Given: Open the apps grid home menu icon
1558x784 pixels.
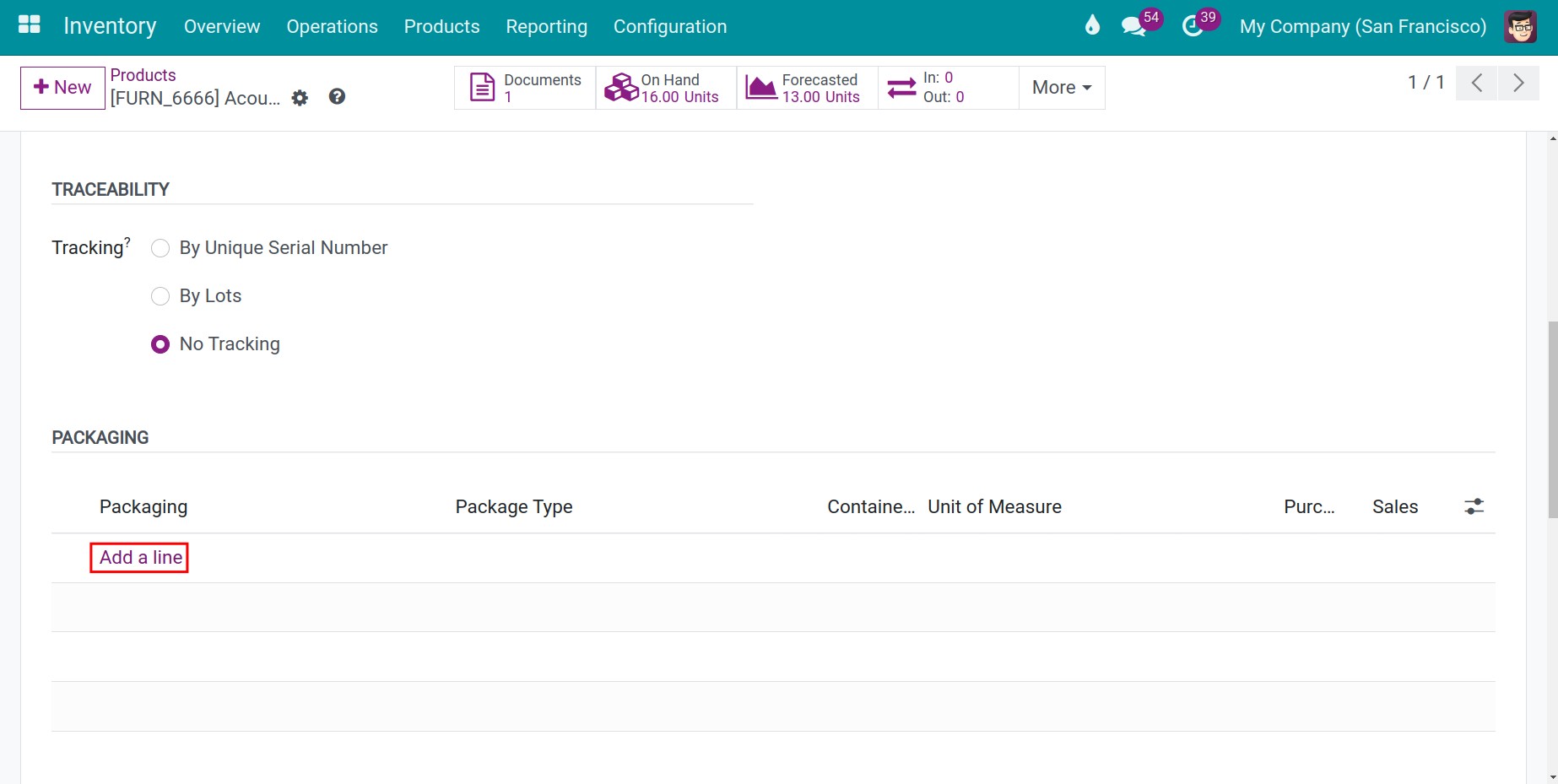Looking at the screenshot, I should point(30,25).
